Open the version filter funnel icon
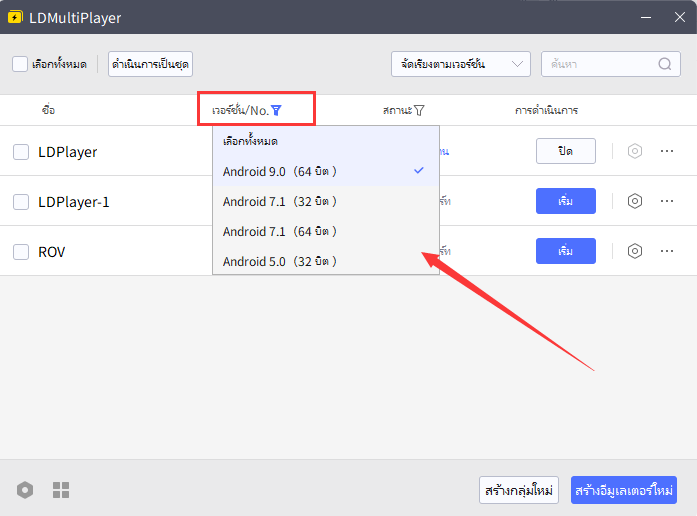The image size is (697, 516). [276, 110]
